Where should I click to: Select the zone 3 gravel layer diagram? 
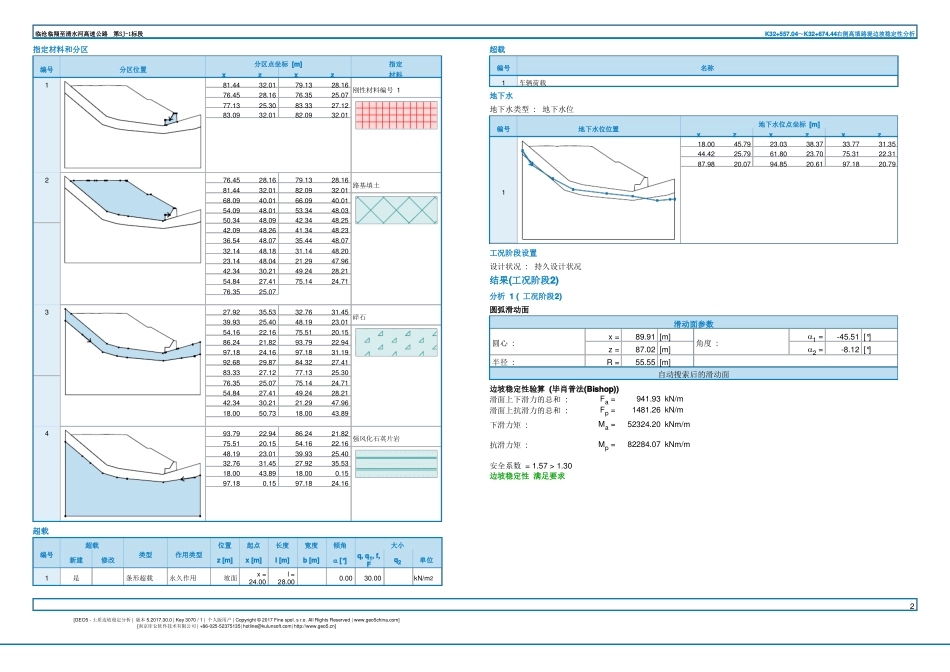[133, 351]
